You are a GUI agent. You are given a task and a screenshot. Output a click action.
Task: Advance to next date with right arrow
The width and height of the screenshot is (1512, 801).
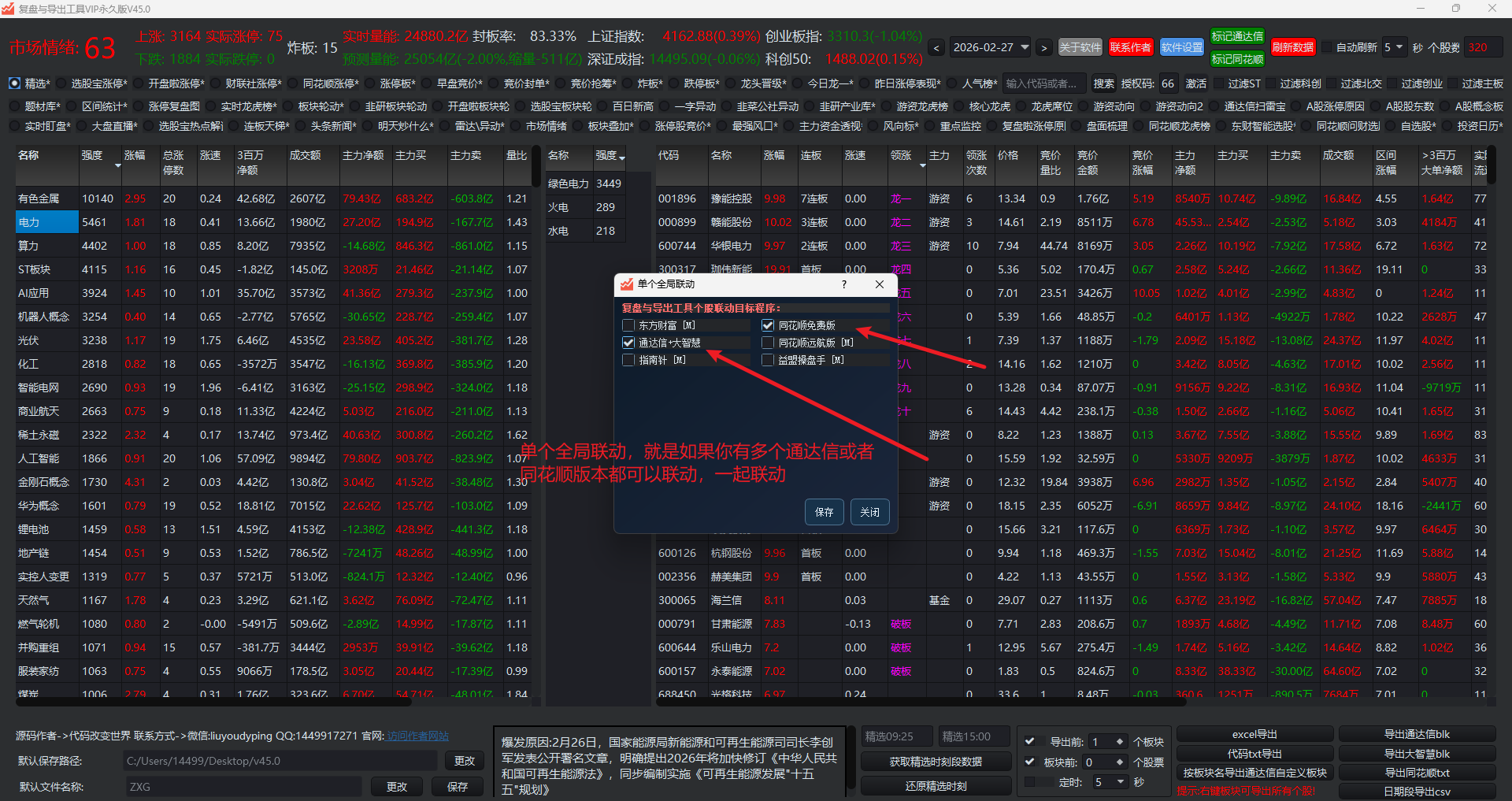1043,48
